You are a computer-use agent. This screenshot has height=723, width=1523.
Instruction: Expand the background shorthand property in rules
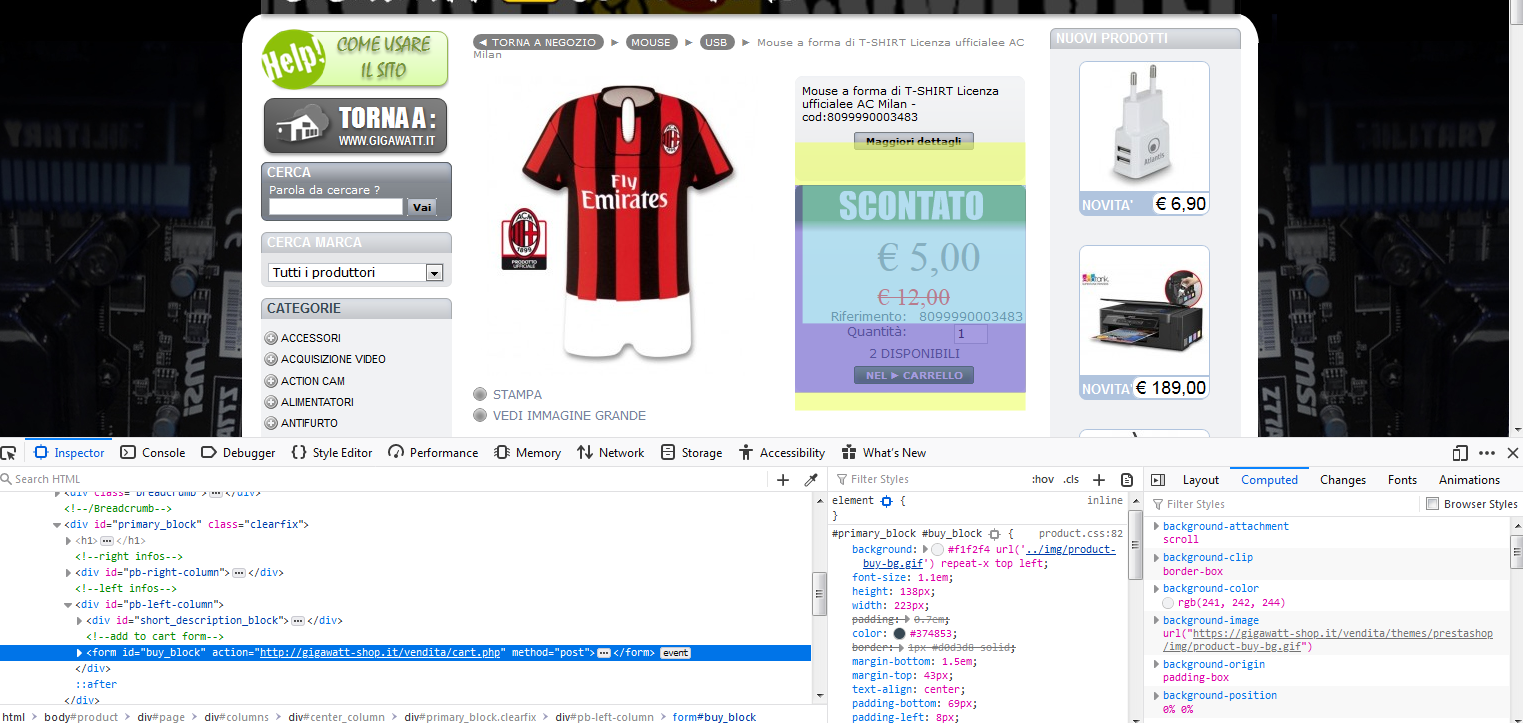tap(923, 549)
